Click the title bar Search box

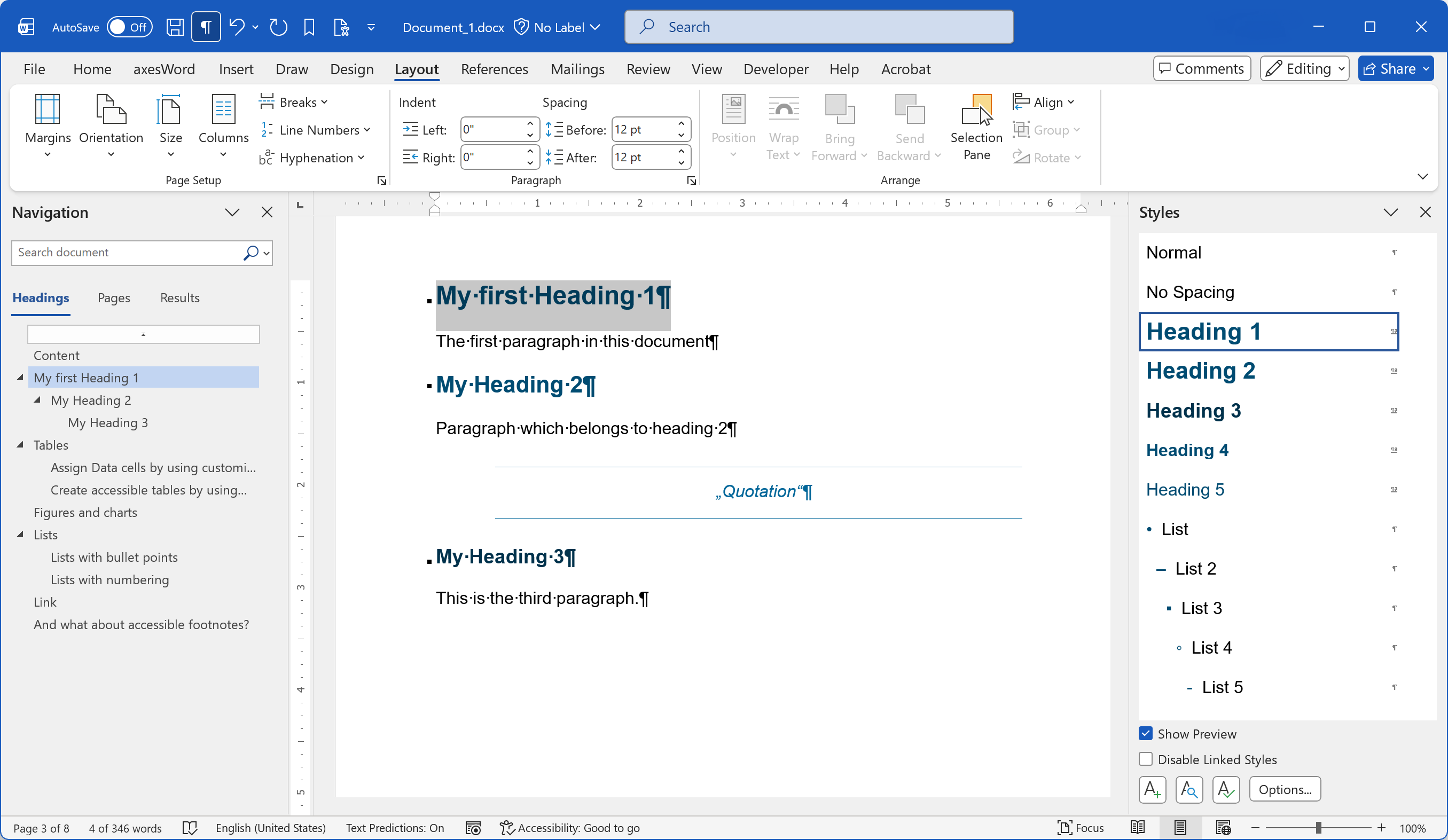point(819,27)
